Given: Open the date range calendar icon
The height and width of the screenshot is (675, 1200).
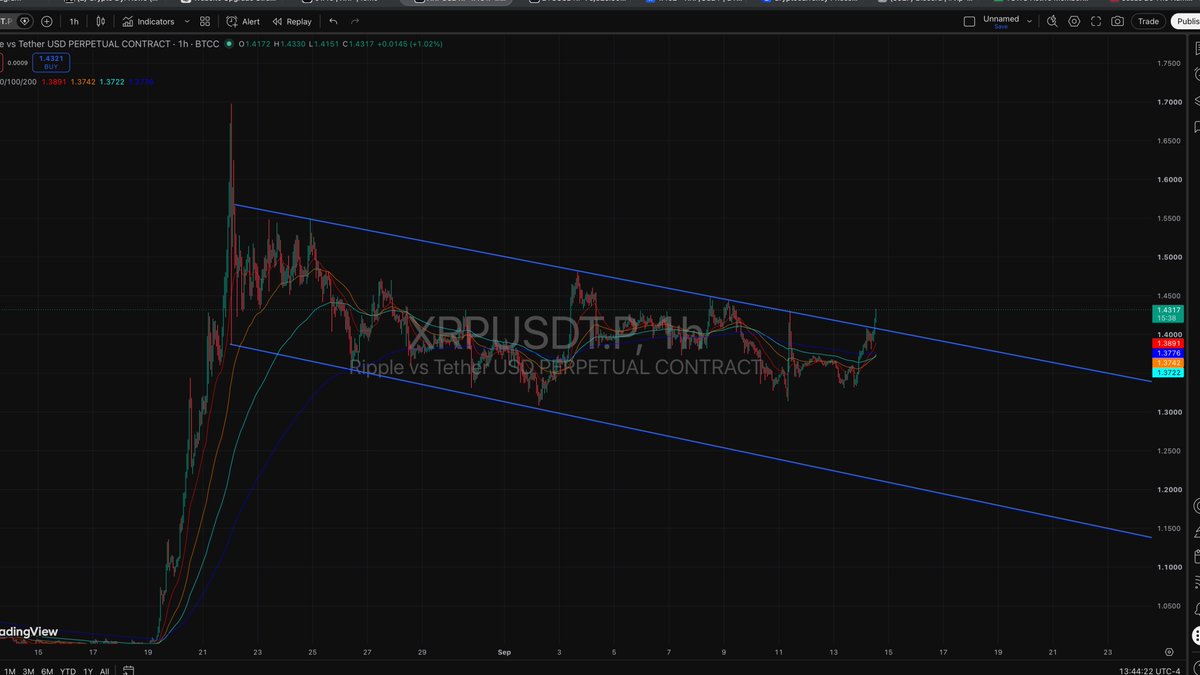Looking at the screenshot, I should (x=128, y=669).
